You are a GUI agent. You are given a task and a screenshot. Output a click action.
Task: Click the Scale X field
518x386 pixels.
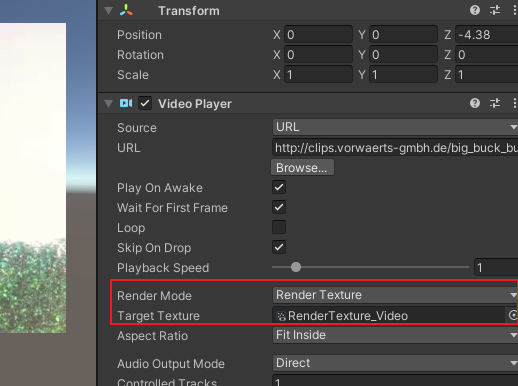tap(318, 74)
